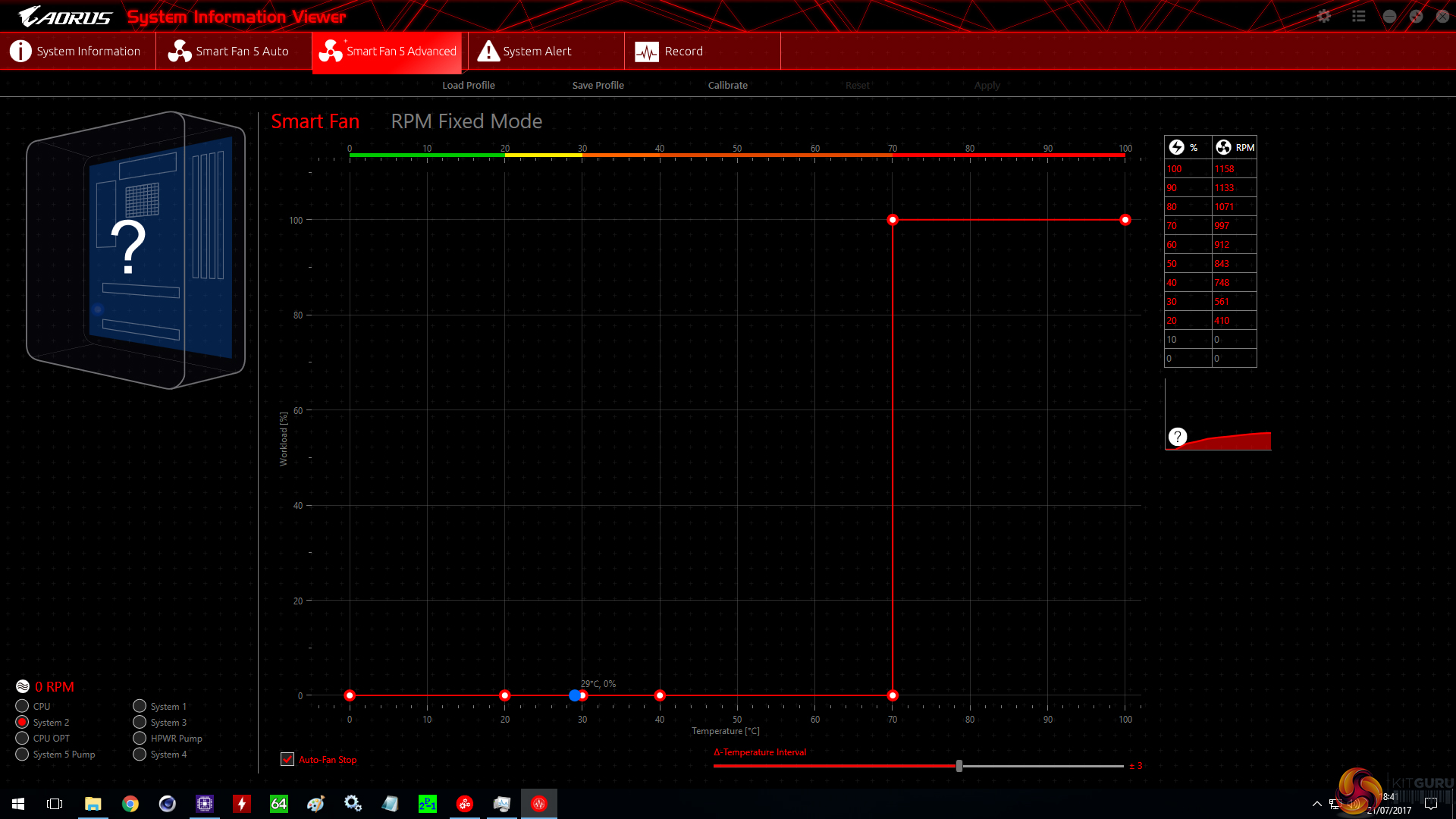Open Chrome from the taskbar
The height and width of the screenshot is (819, 1456).
coord(130,804)
